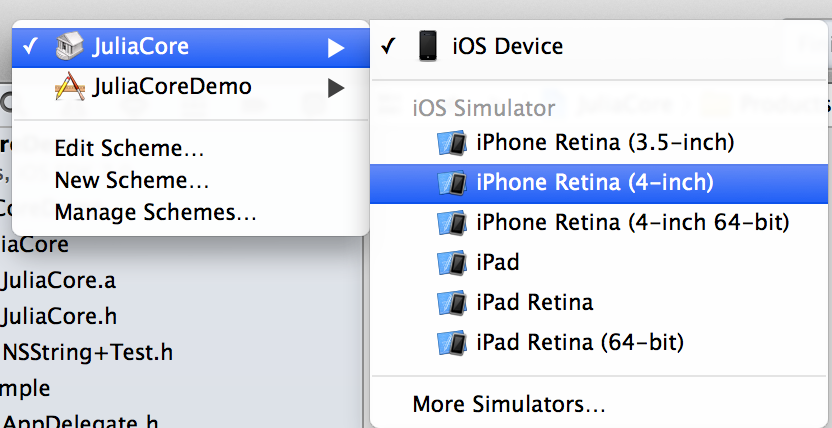Click the iPad Retina (64-bit) simulator icon
Image resolution: width=832 pixels, height=428 pixels.
452,342
